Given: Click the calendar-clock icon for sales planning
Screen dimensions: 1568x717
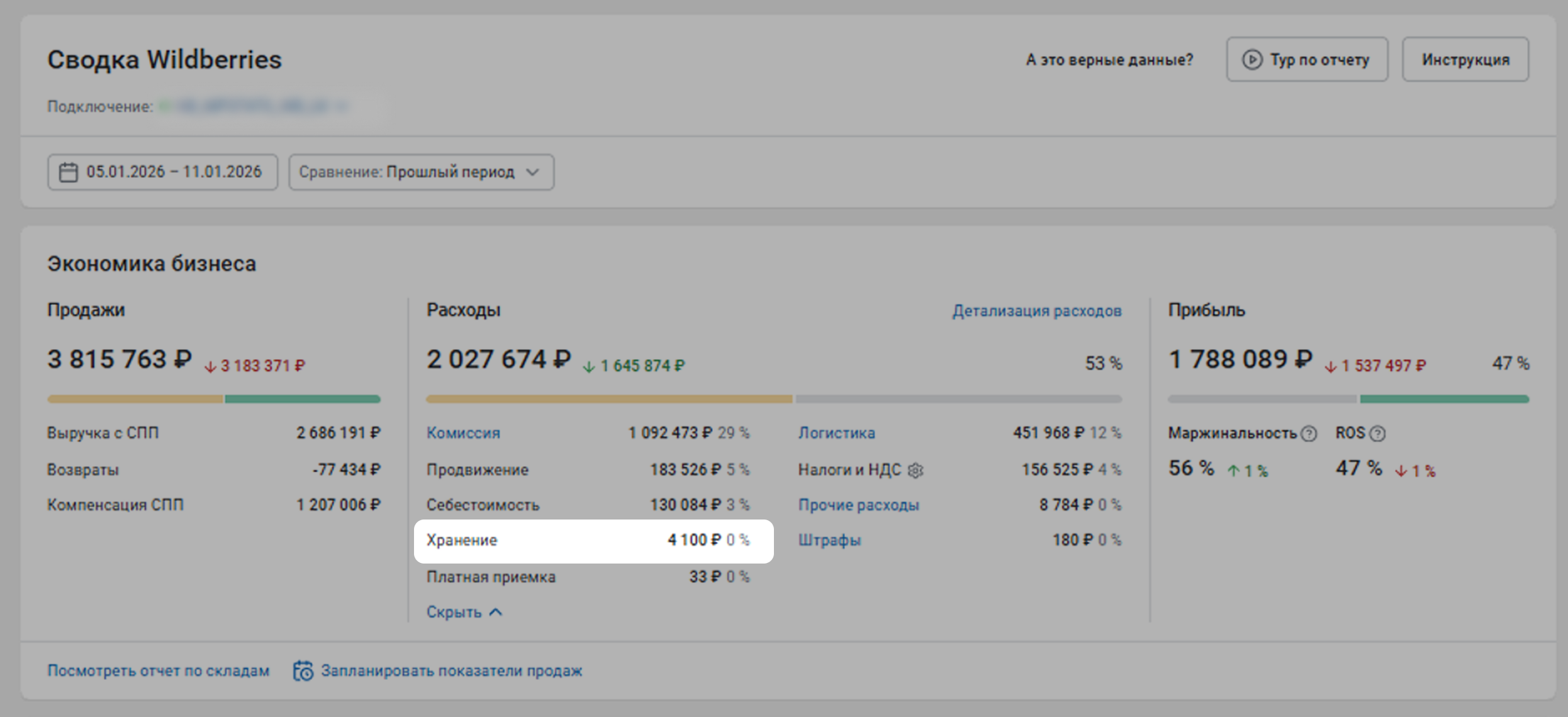Looking at the screenshot, I should (x=303, y=670).
